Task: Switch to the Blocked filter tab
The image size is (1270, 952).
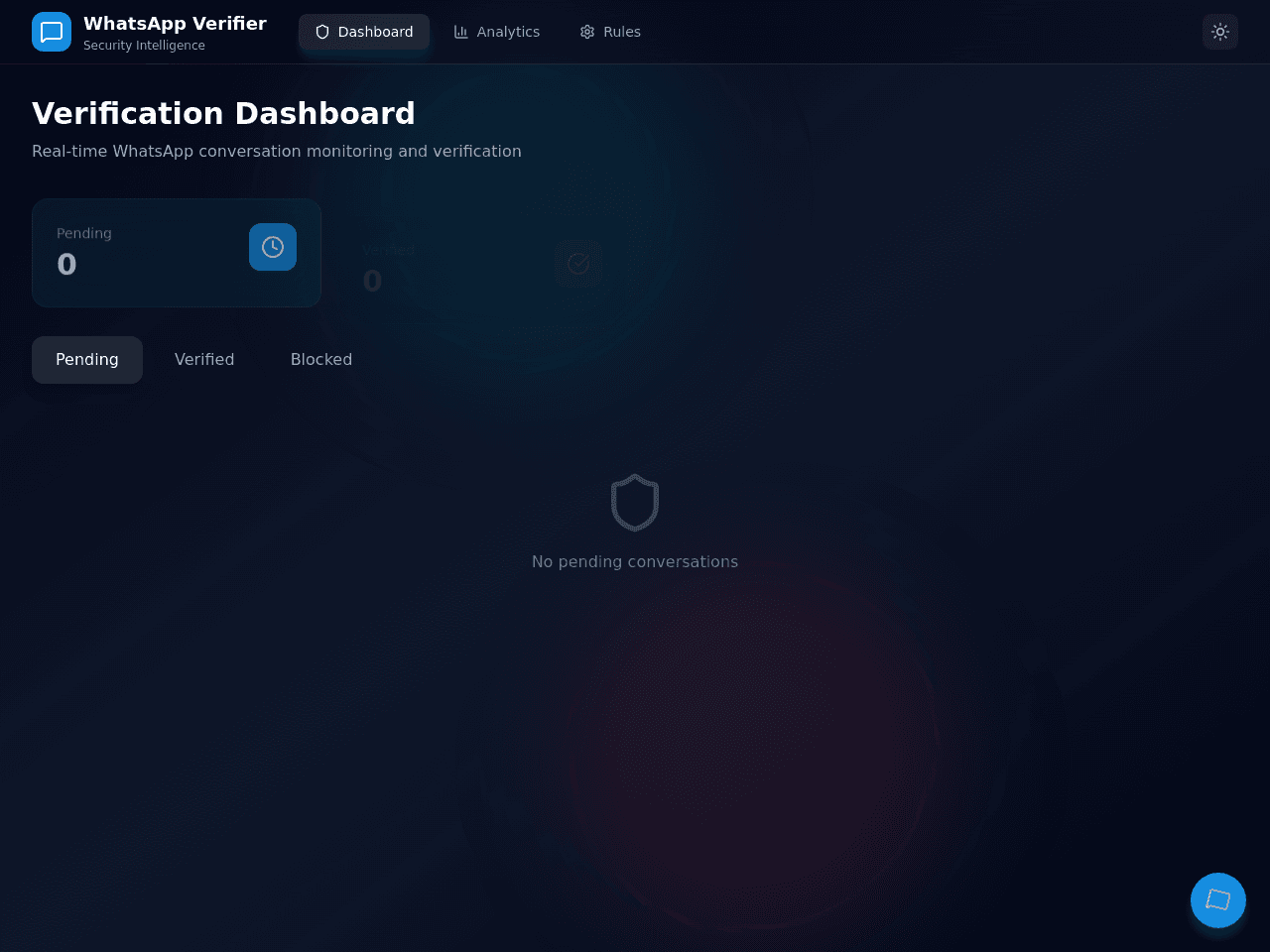Action: click(x=321, y=360)
